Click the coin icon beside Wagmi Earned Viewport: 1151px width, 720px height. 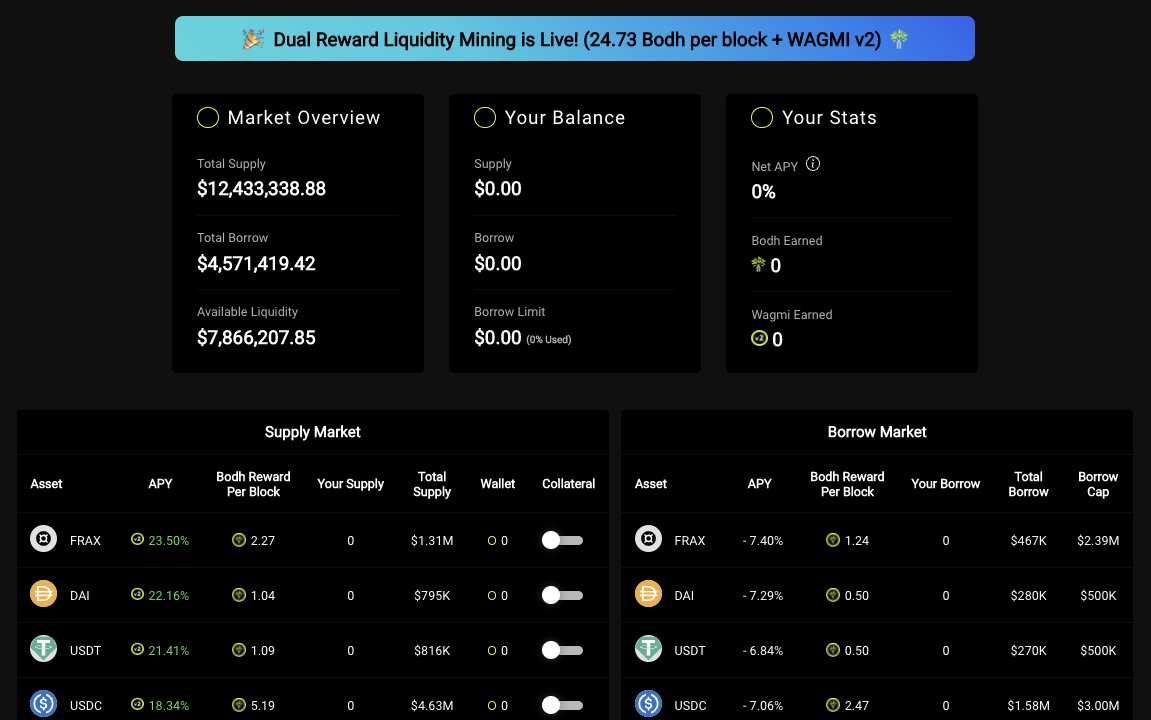(x=759, y=339)
